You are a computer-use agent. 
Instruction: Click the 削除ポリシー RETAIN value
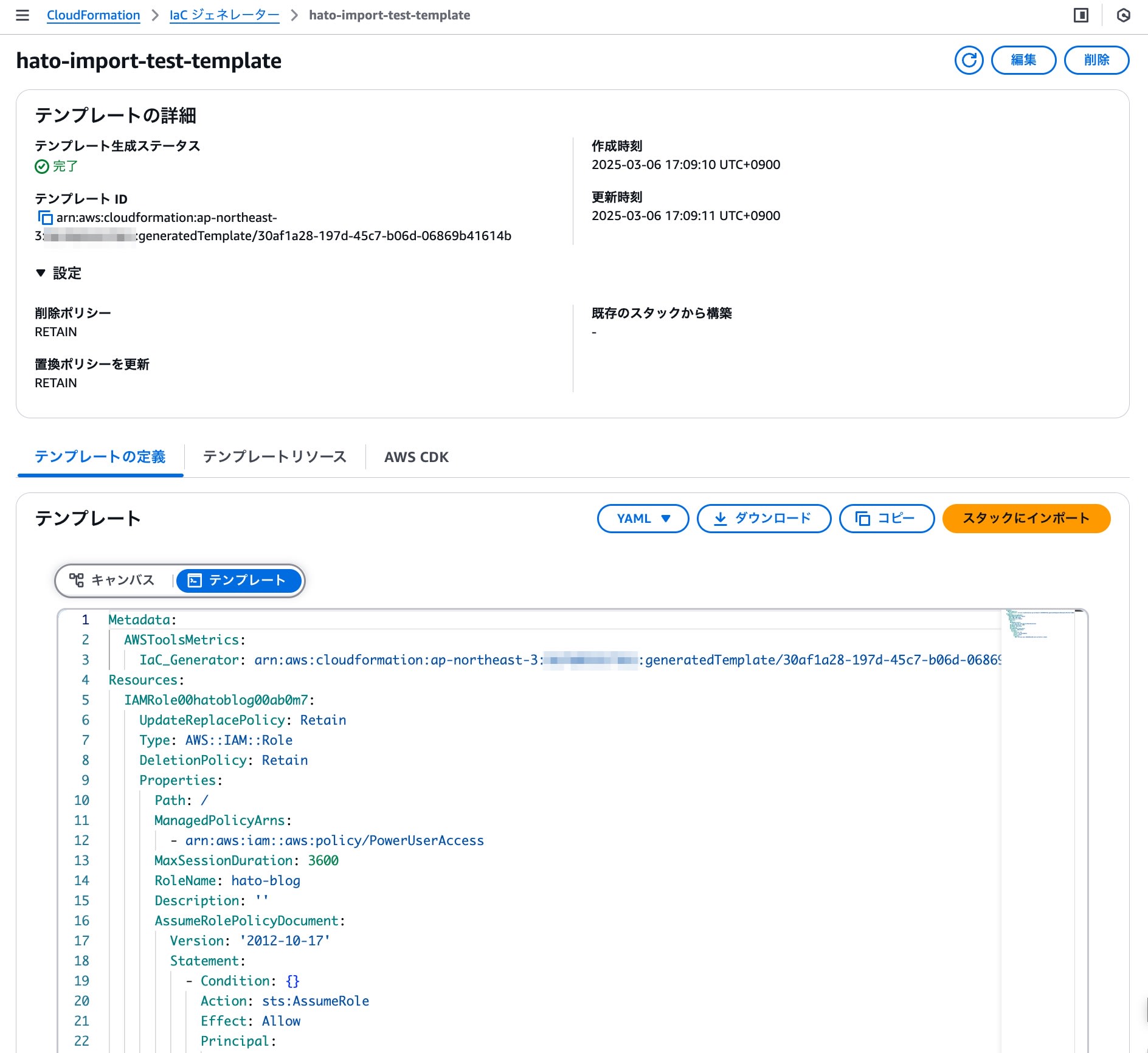[56, 332]
